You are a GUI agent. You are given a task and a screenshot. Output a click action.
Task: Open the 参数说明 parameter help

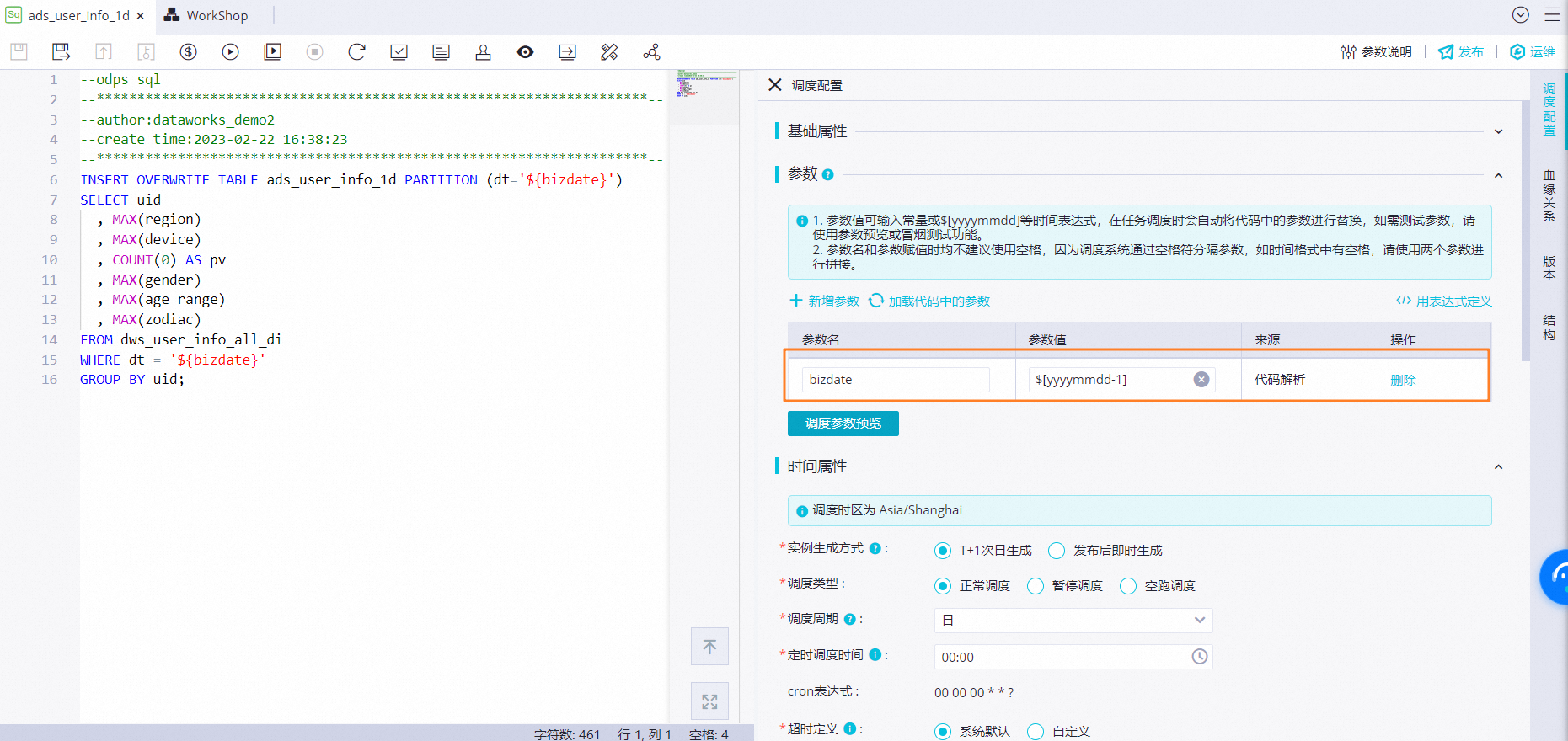pos(1376,52)
